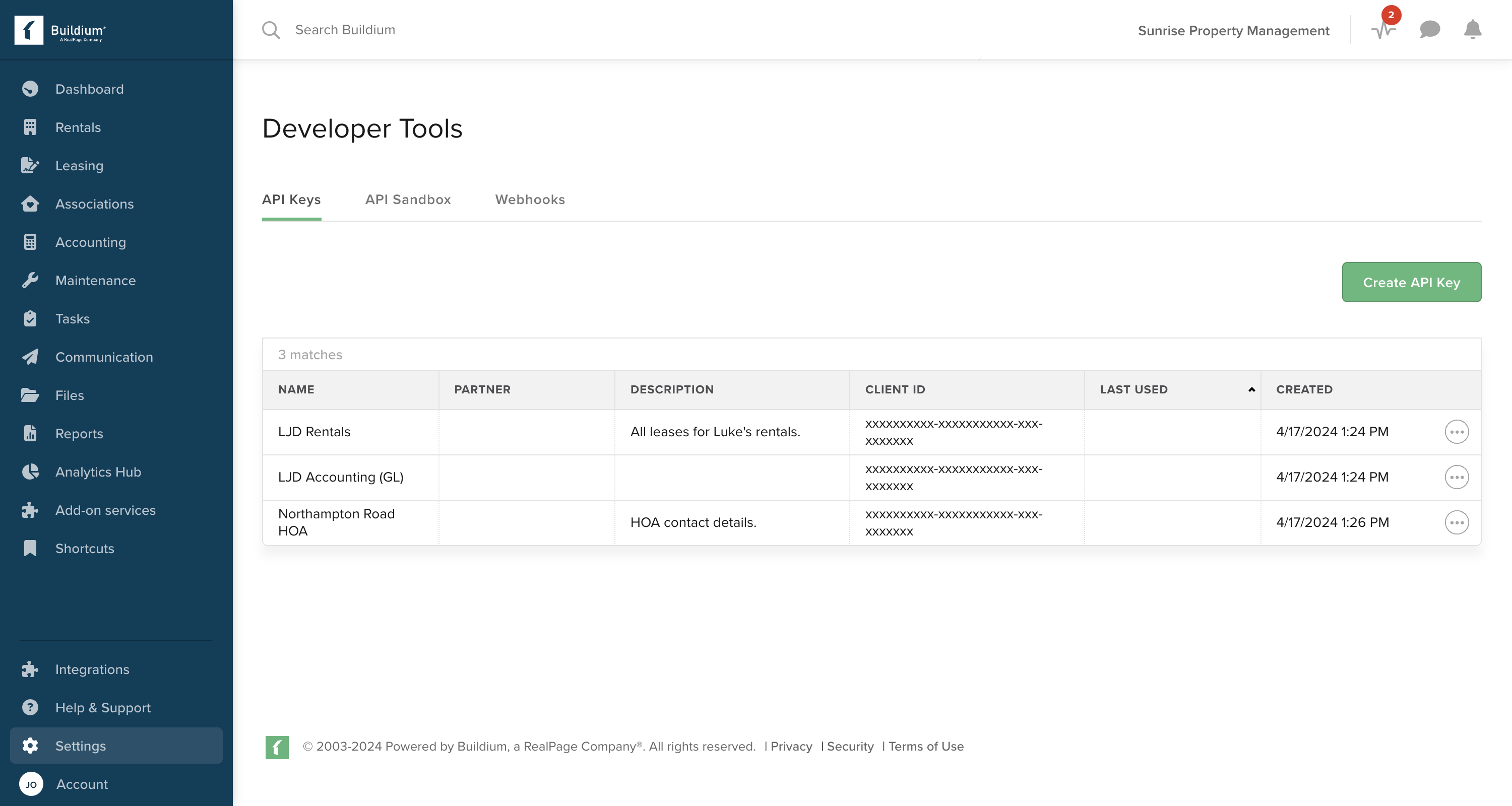Open the Dashboard gauge icon
Viewport: 1512px width, 806px height.
[30, 89]
